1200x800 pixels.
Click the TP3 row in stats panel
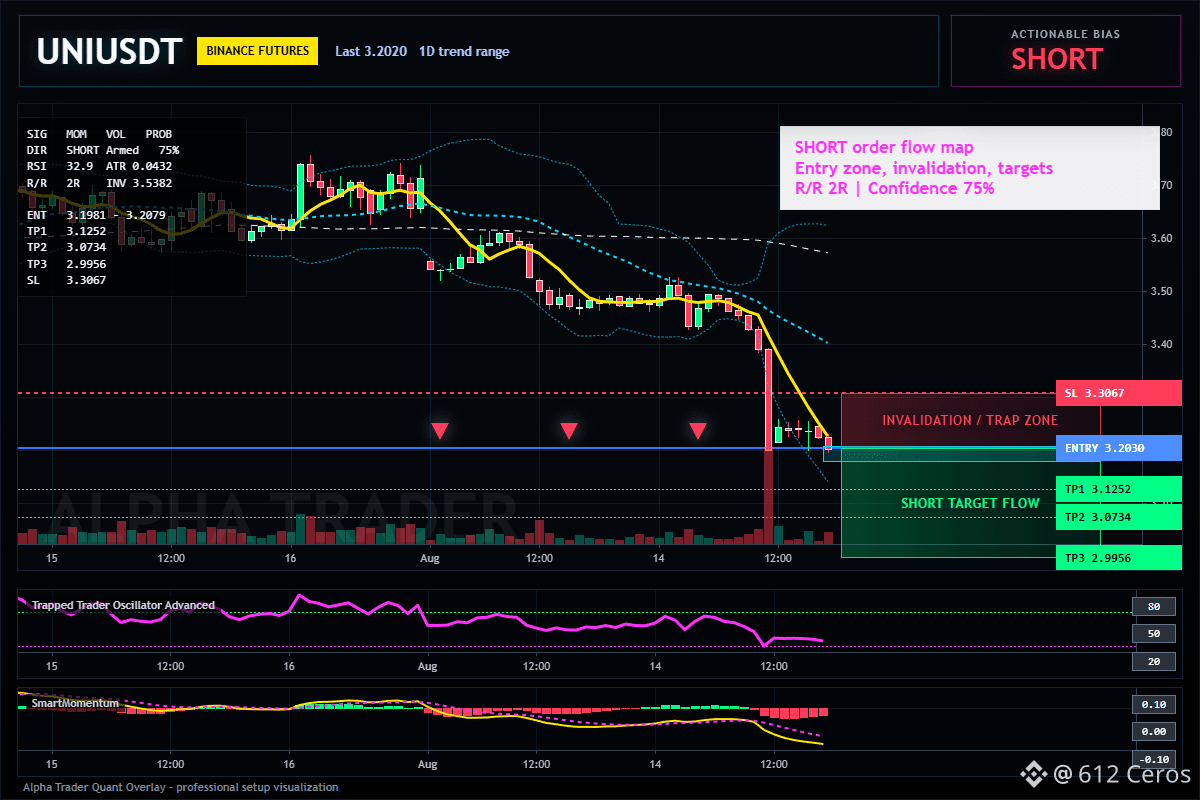(x=67, y=264)
